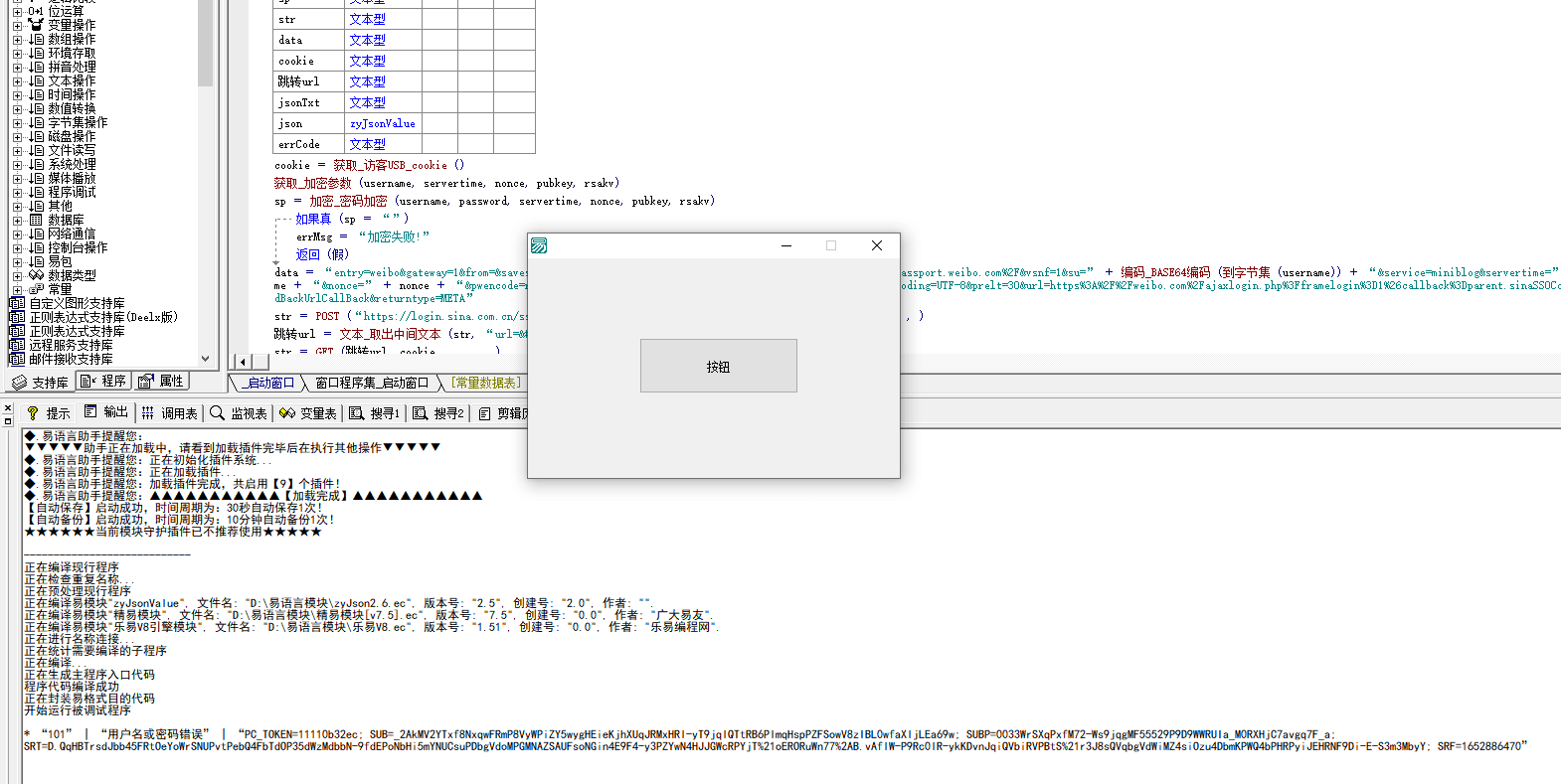
Task: Click the 文本操作 command group icon
Action: click(x=36, y=80)
